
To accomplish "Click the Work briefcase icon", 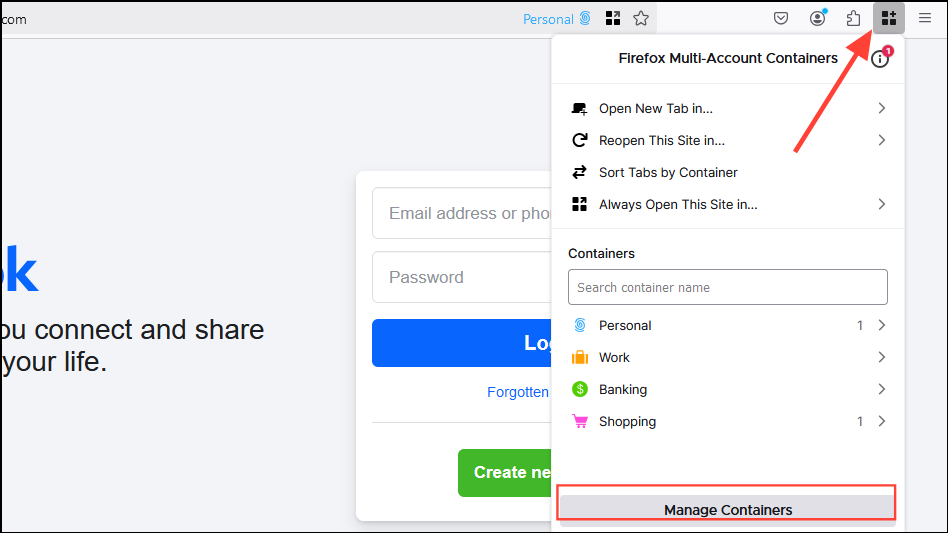I will [580, 357].
